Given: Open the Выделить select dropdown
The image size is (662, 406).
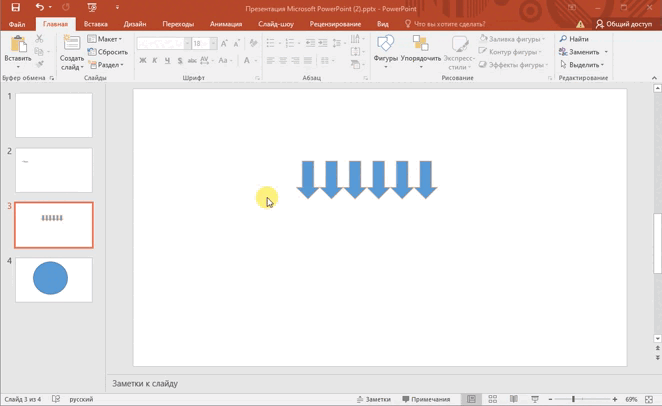Looking at the screenshot, I should [582, 65].
